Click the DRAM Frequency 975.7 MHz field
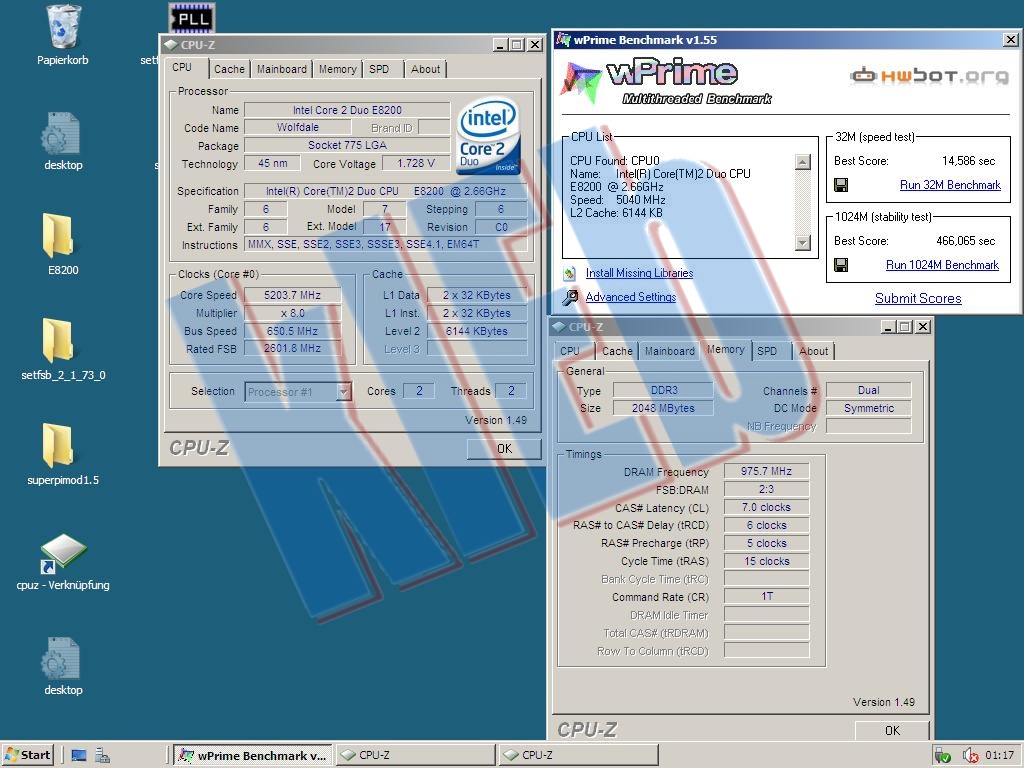1024x768 pixels. tap(766, 471)
